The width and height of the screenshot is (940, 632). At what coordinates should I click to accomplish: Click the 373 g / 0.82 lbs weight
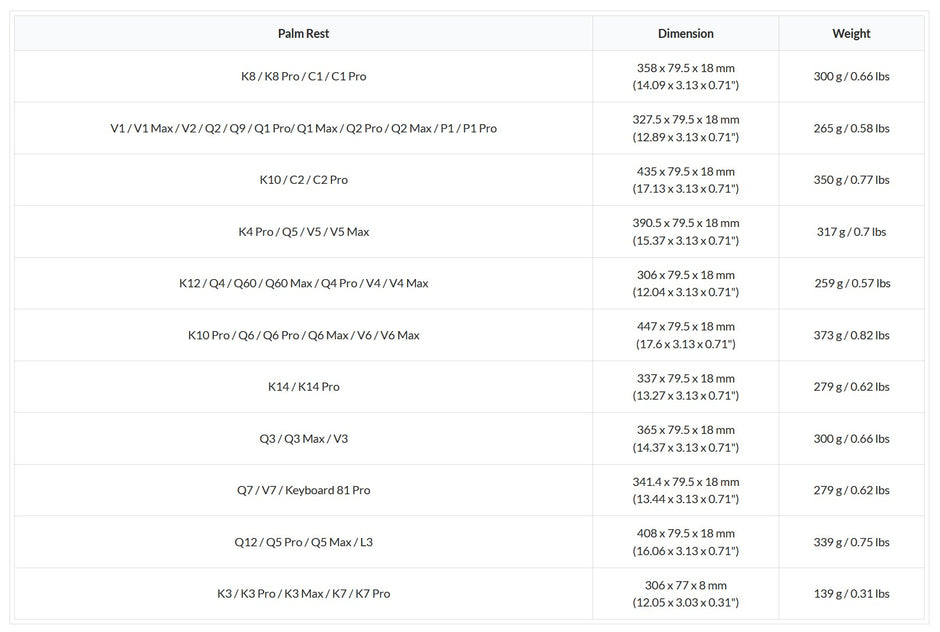pyautogui.click(x=851, y=335)
